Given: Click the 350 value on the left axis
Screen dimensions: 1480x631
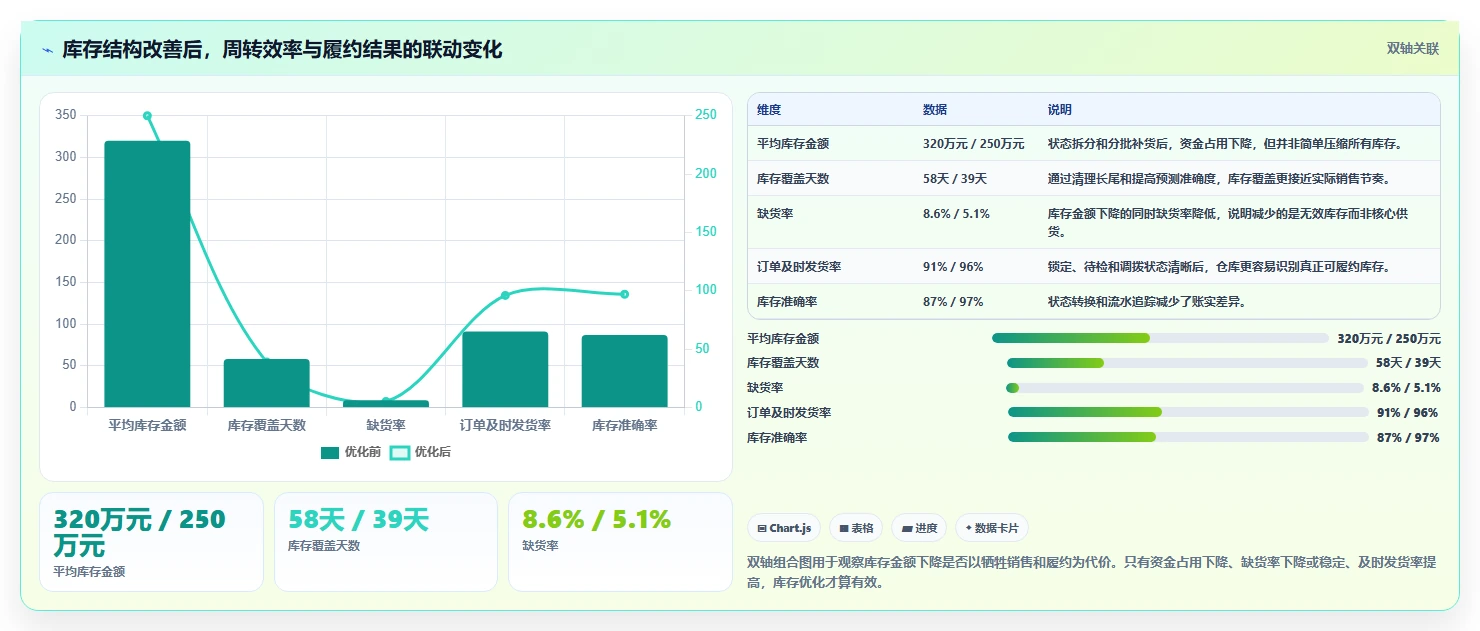Looking at the screenshot, I should pyautogui.click(x=66, y=115).
